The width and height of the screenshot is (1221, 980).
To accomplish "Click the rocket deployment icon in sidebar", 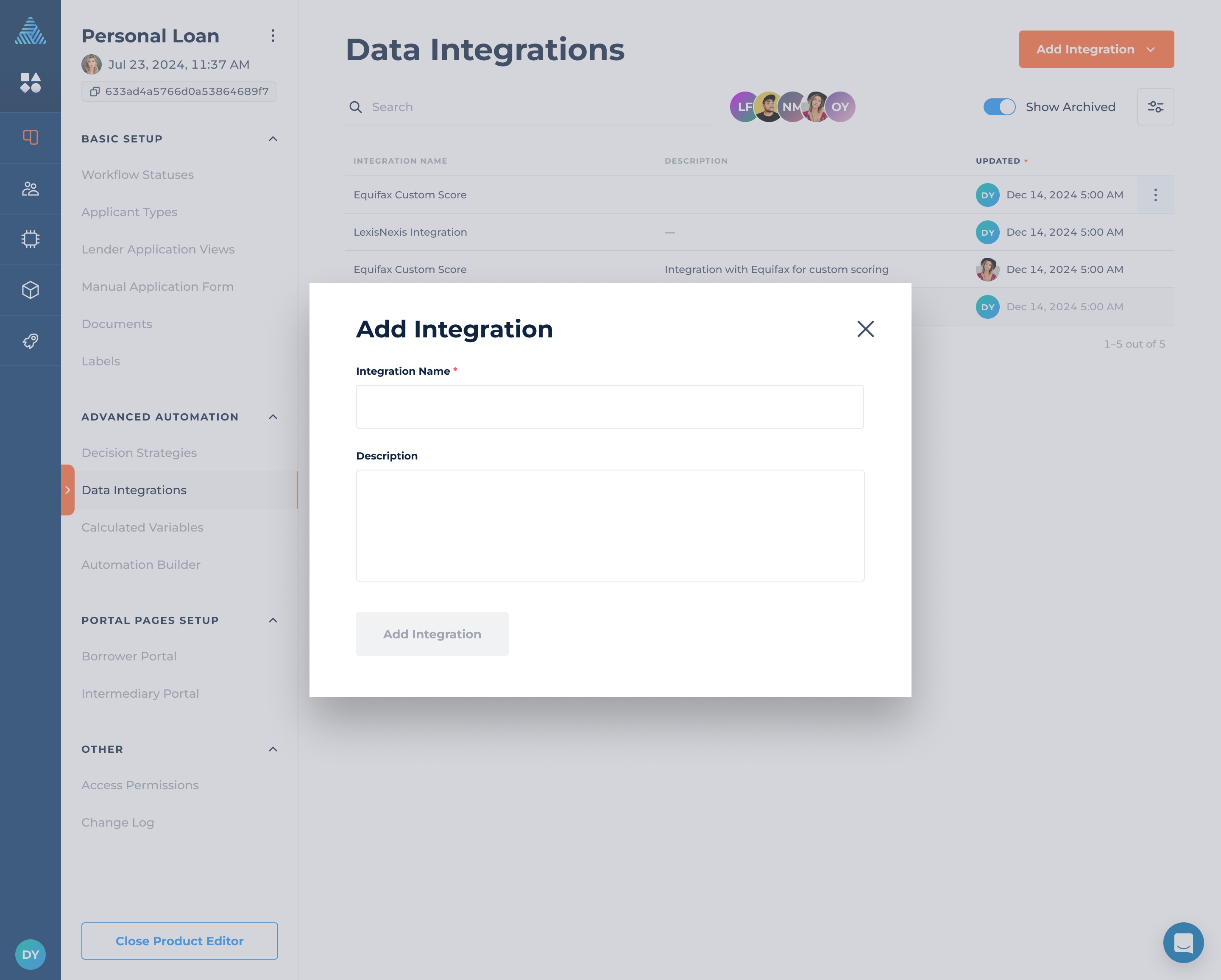I will 31,341.
